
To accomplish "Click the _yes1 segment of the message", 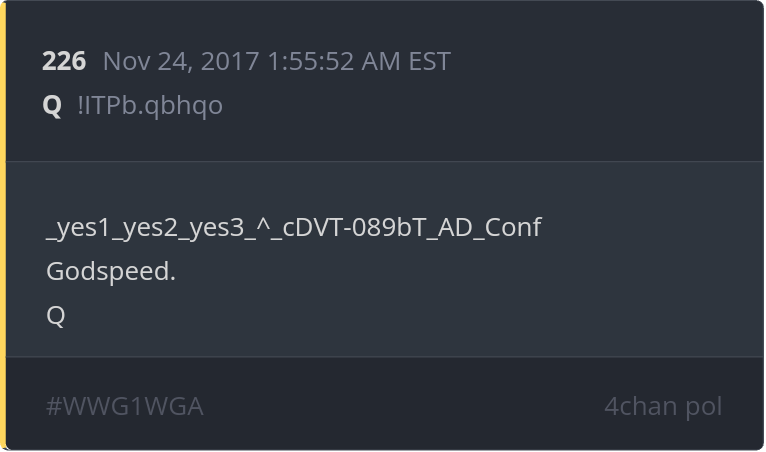I will coord(78,228).
